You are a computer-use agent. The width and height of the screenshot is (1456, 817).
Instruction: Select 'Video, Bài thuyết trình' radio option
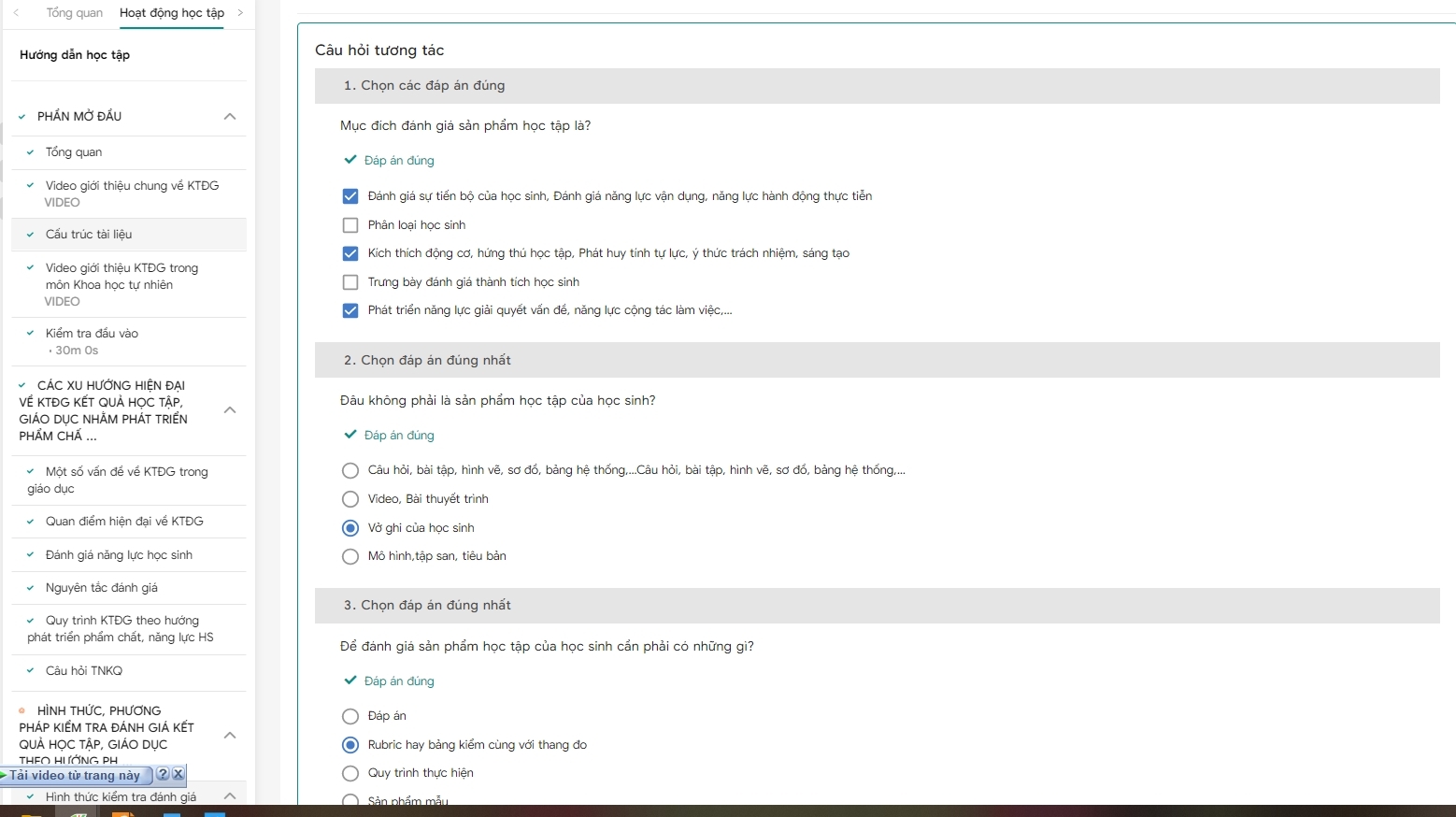click(350, 499)
